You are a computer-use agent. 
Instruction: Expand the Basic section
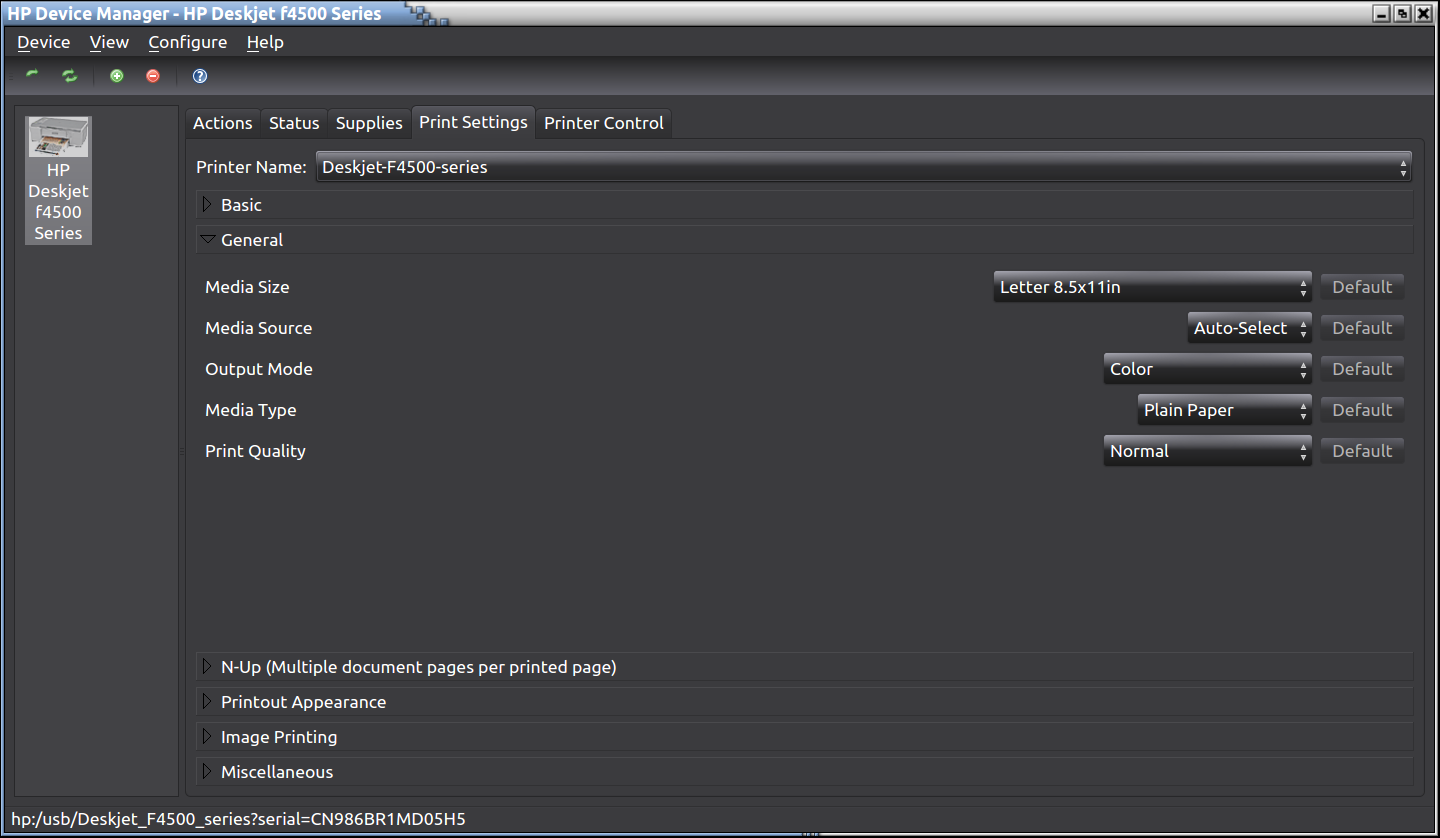[x=805, y=205]
